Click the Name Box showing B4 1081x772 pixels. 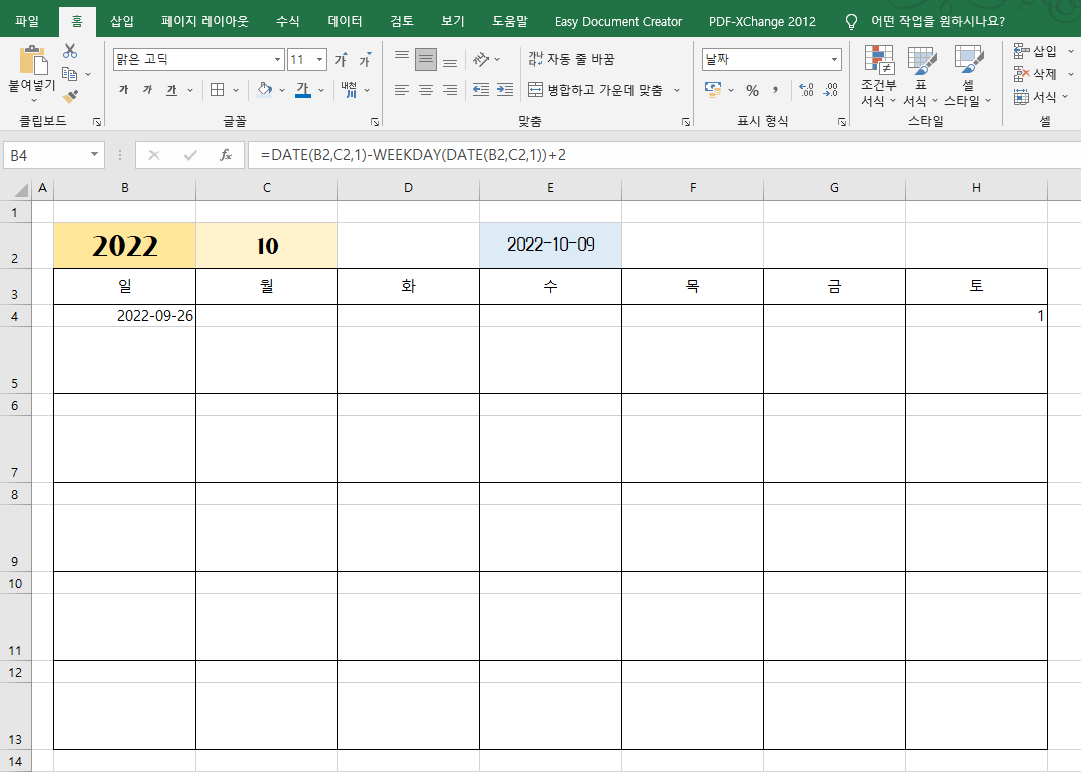(x=46, y=155)
